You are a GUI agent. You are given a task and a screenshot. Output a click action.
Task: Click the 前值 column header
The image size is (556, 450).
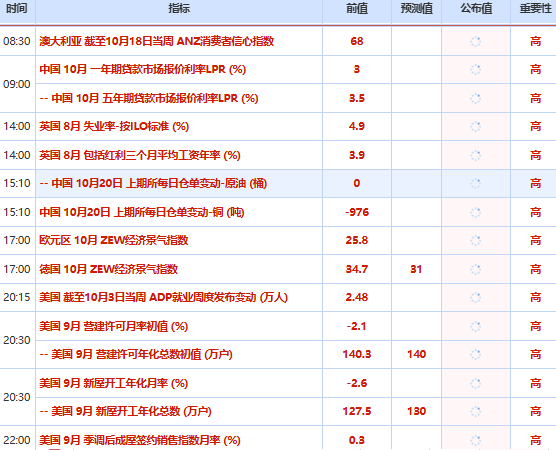pyautogui.click(x=357, y=8)
